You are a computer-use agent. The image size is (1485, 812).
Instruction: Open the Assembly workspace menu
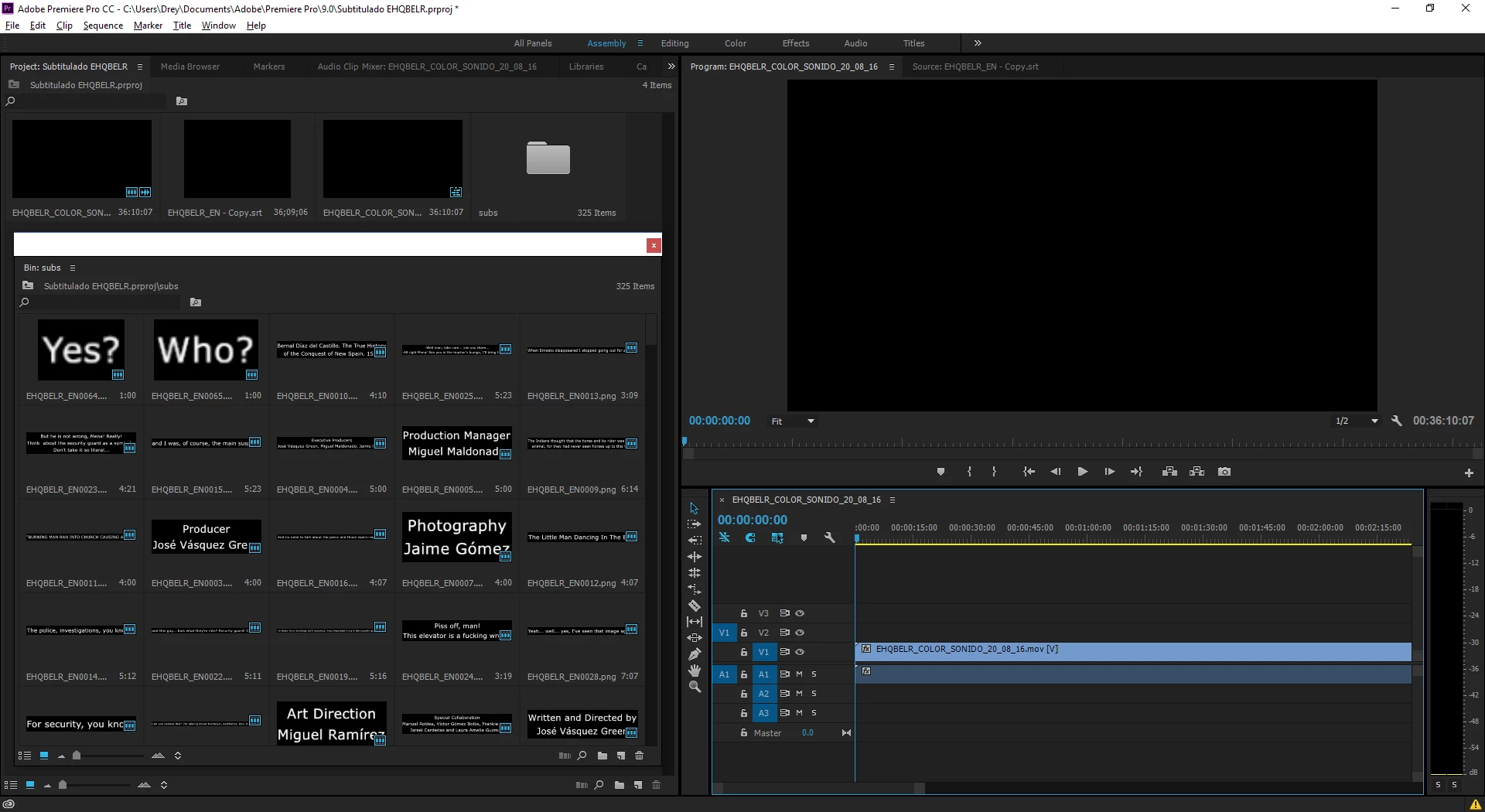(x=640, y=43)
